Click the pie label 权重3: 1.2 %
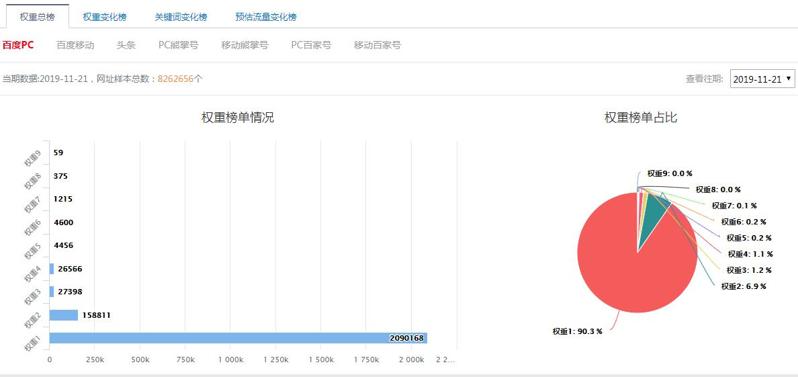The height and width of the screenshot is (377, 798). [x=749, y=270]
